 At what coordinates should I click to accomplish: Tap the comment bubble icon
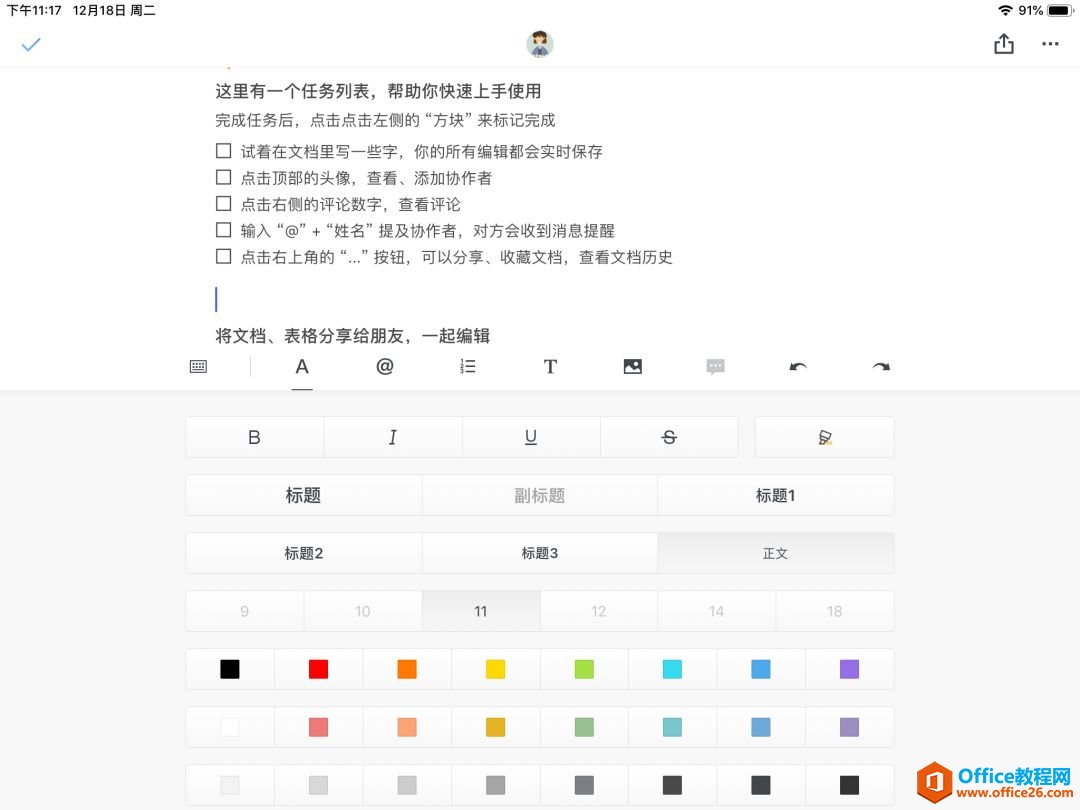(715, 366)
